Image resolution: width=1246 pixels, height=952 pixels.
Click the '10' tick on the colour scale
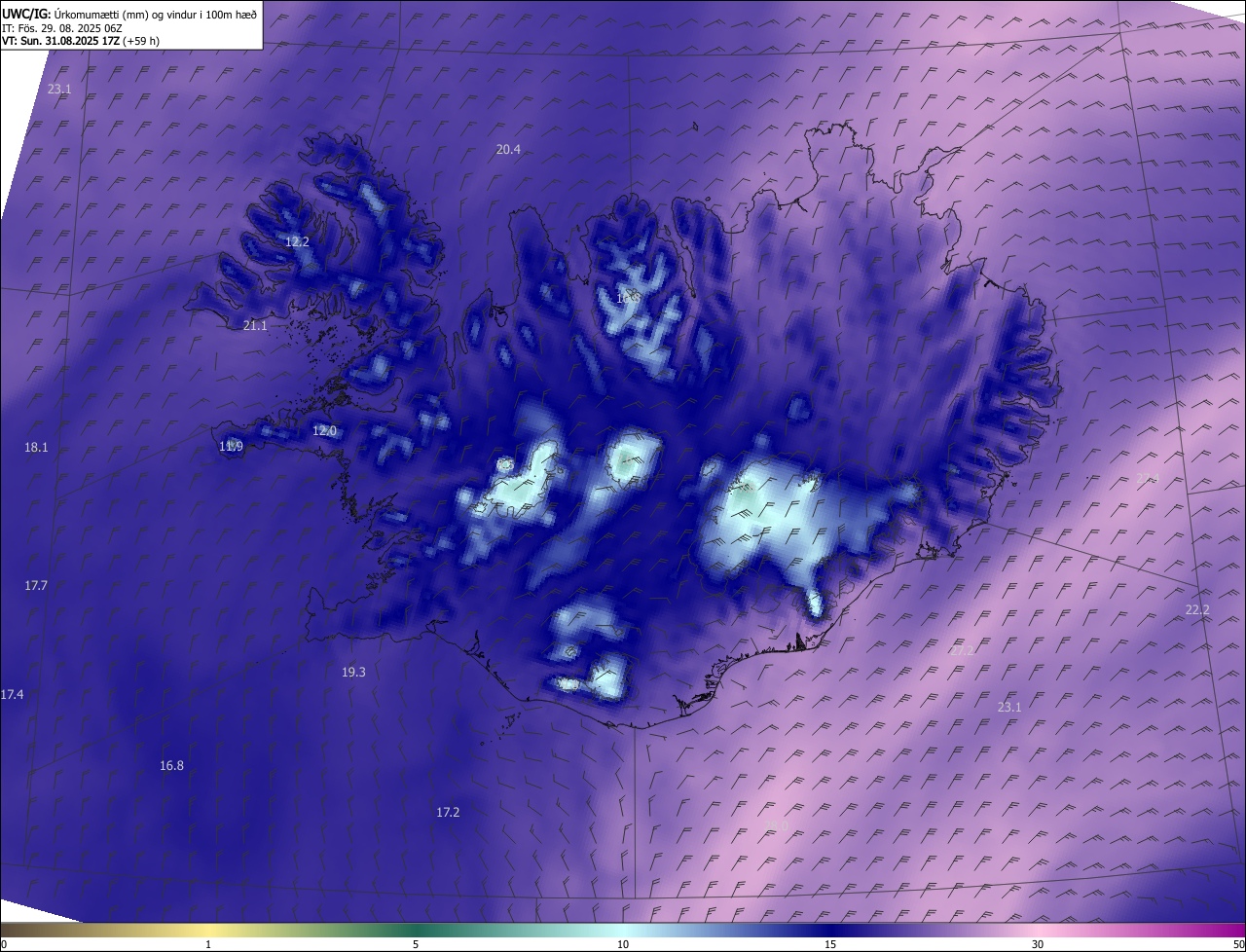(623, 944)
